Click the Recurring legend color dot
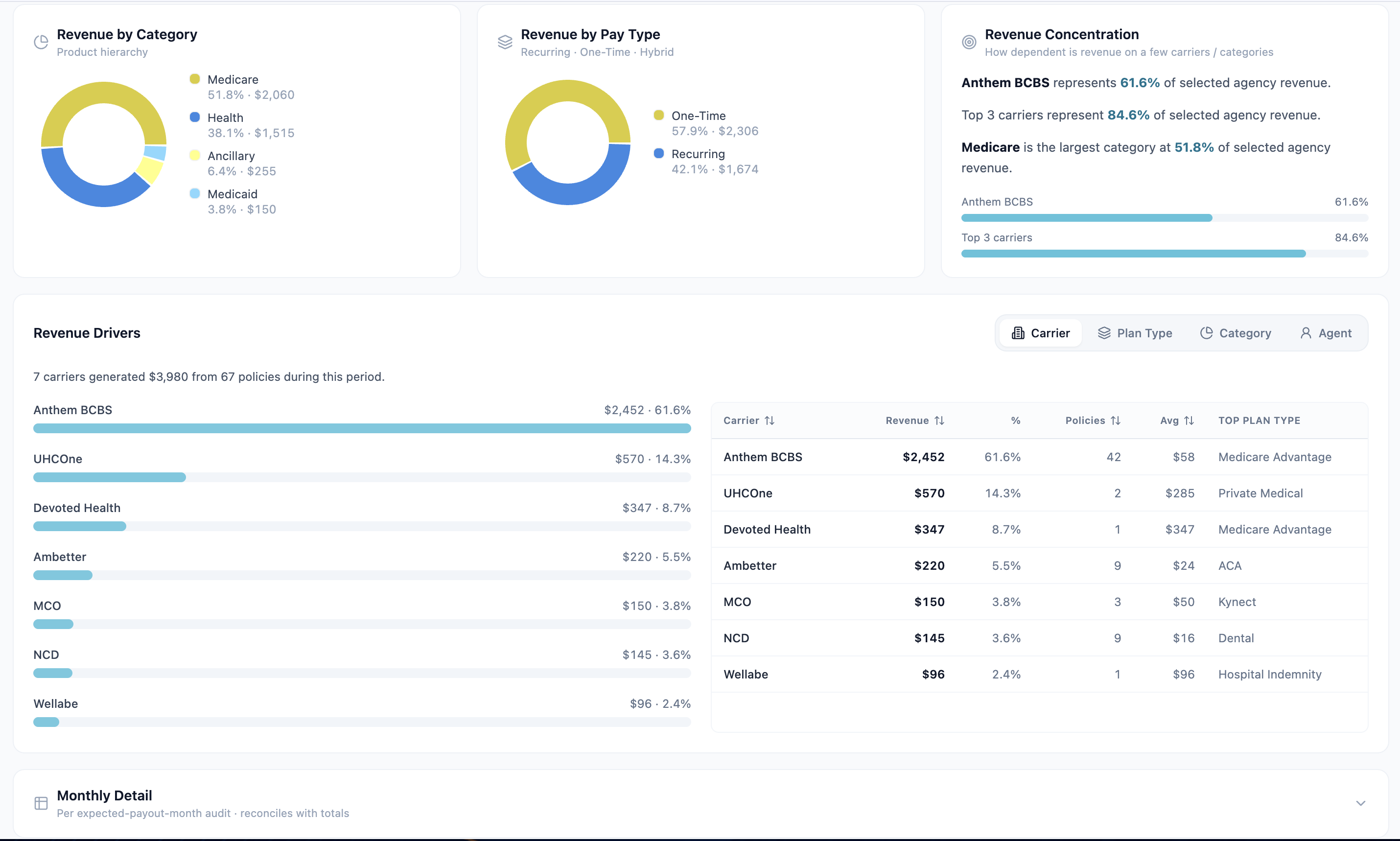The width and height of the screenshot is (1400, 841). coord(658,153)
